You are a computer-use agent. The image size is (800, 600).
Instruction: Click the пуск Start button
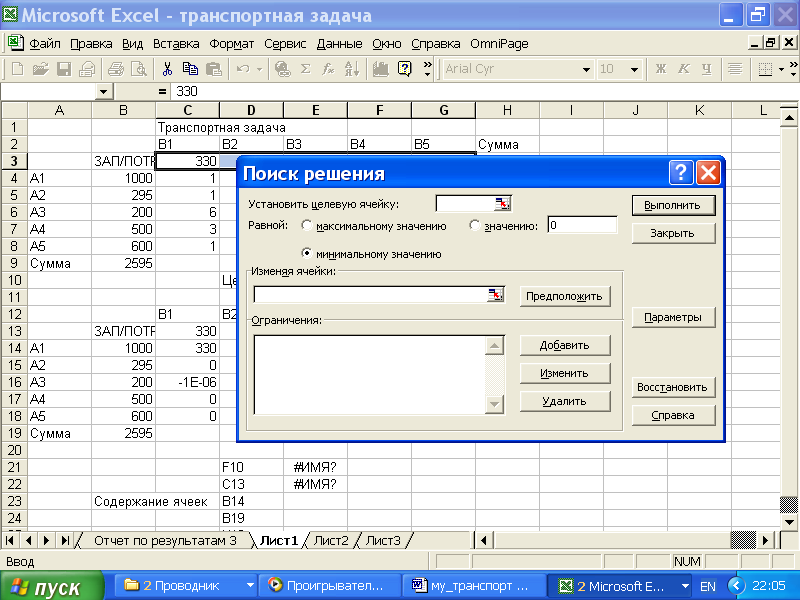(x=52, y=586)
